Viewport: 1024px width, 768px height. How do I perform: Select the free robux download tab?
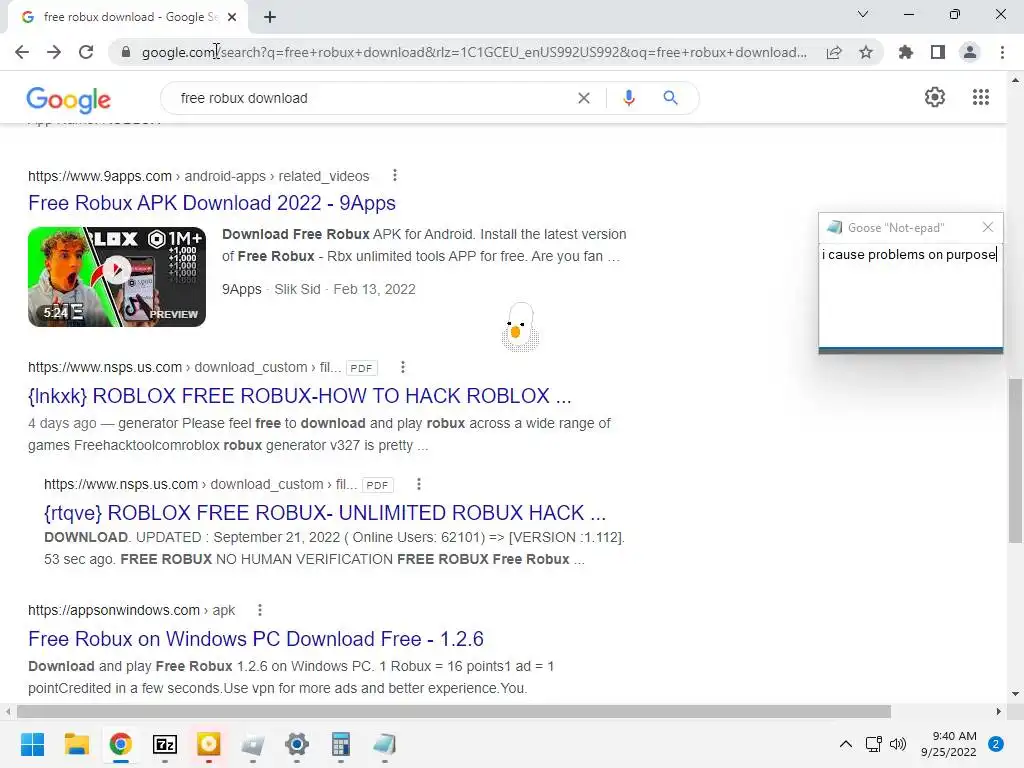[127, 17]
